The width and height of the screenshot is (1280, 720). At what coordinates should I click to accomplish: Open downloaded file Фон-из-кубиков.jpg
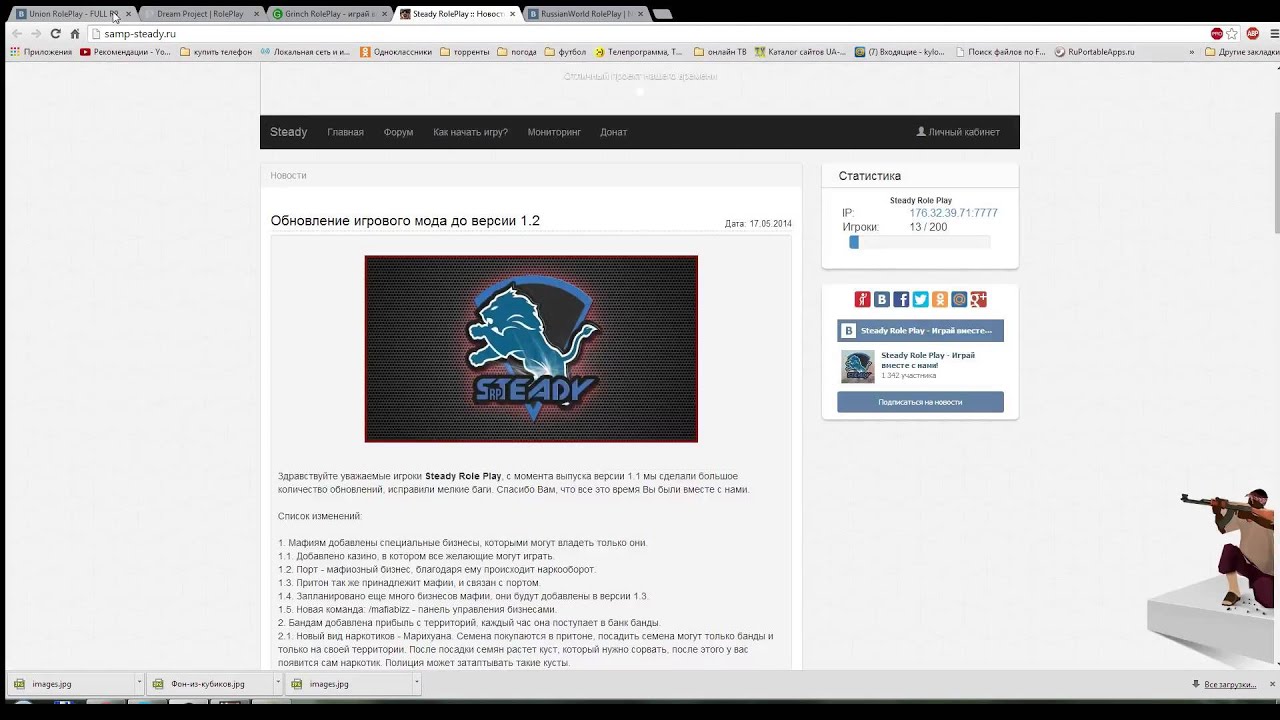[207, 684]
